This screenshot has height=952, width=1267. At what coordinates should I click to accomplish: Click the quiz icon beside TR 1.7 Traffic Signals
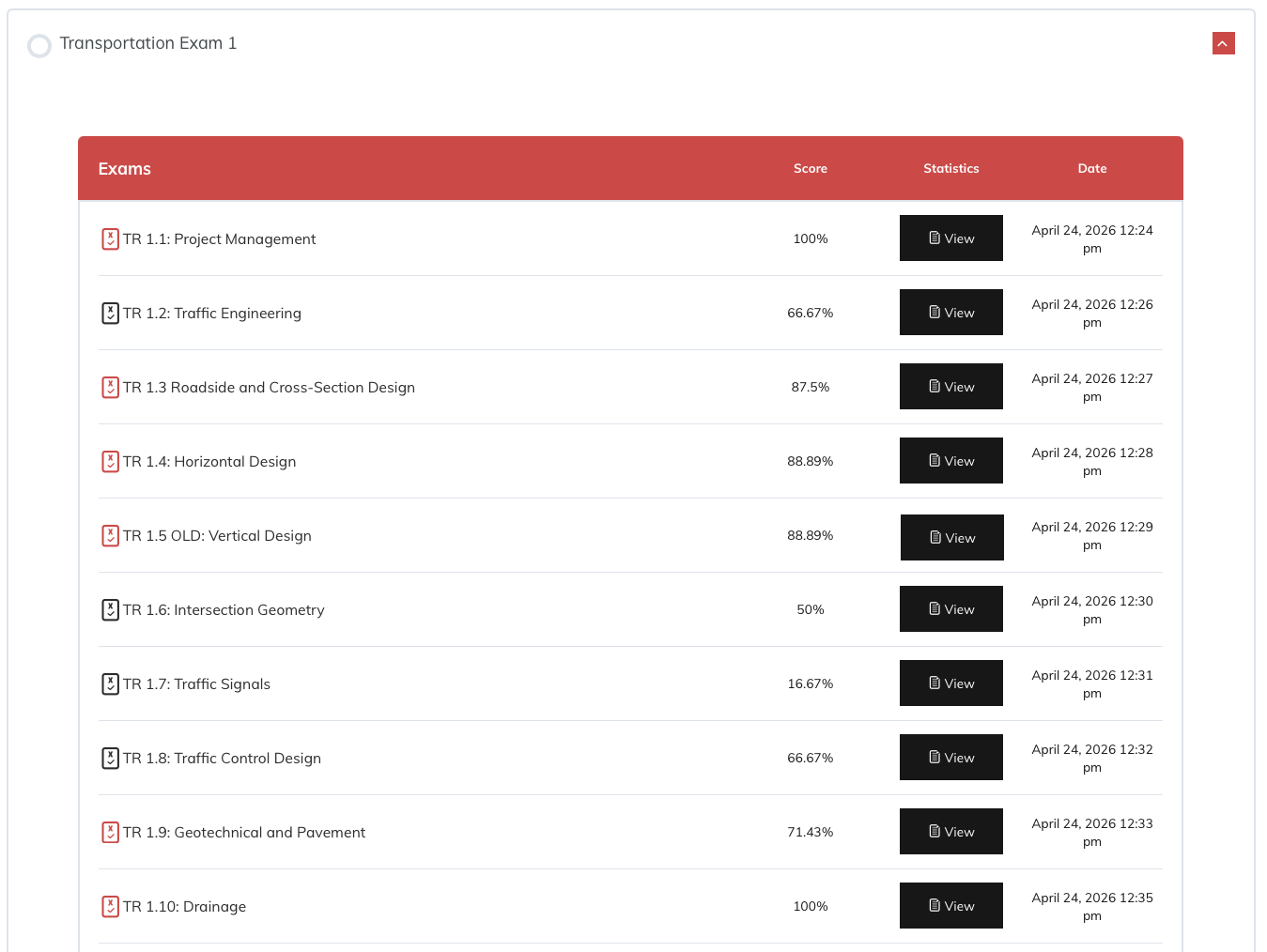click(x=110, y=684)
